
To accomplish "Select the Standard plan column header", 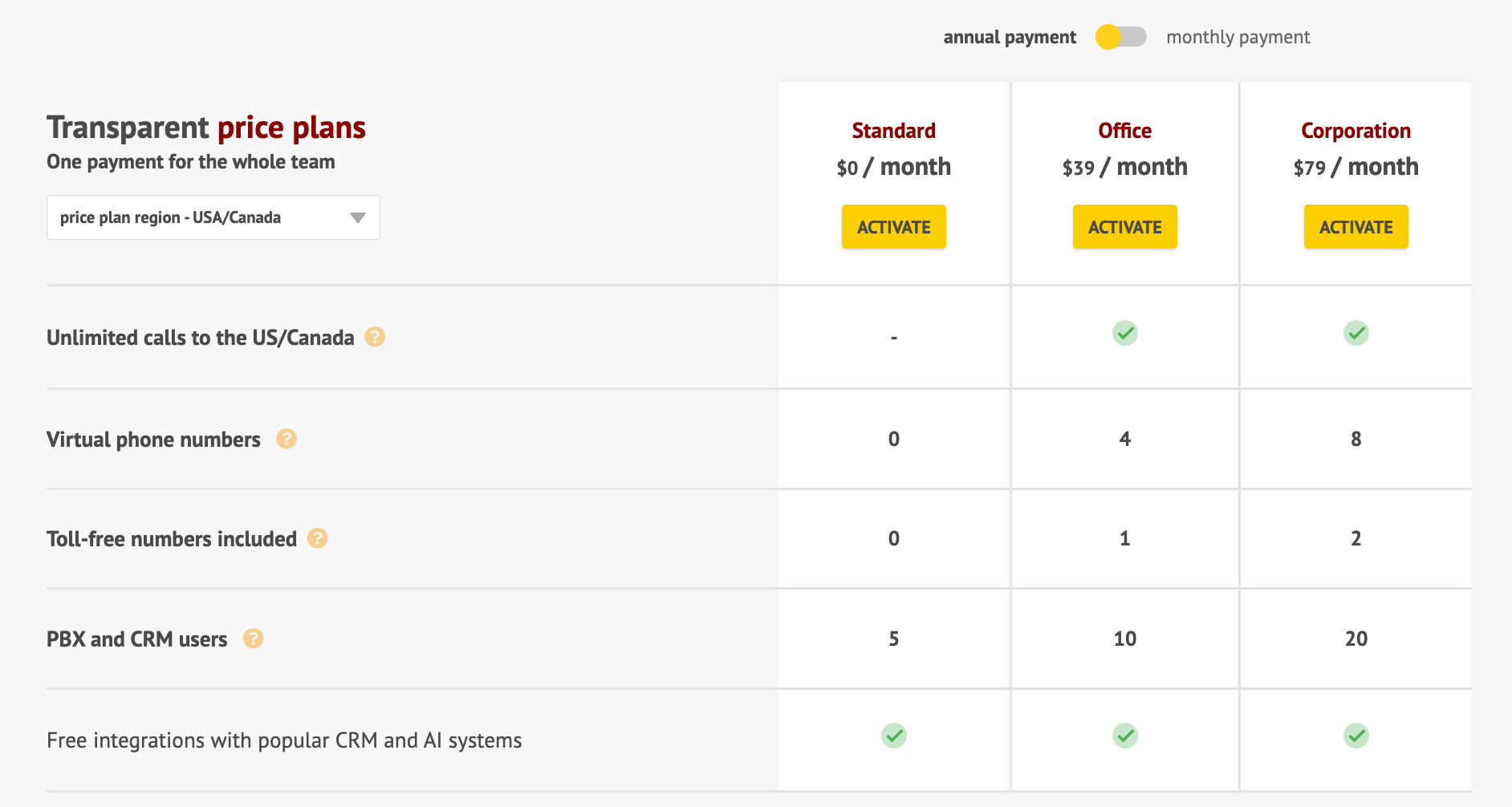I will tap(893, 130).
